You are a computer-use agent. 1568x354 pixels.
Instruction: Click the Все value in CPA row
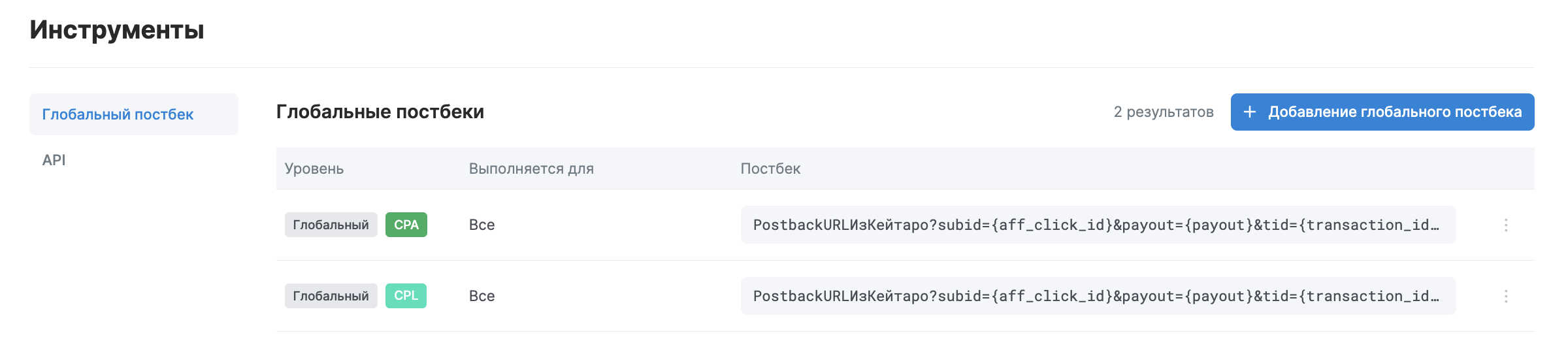click(x=482, y=225)
